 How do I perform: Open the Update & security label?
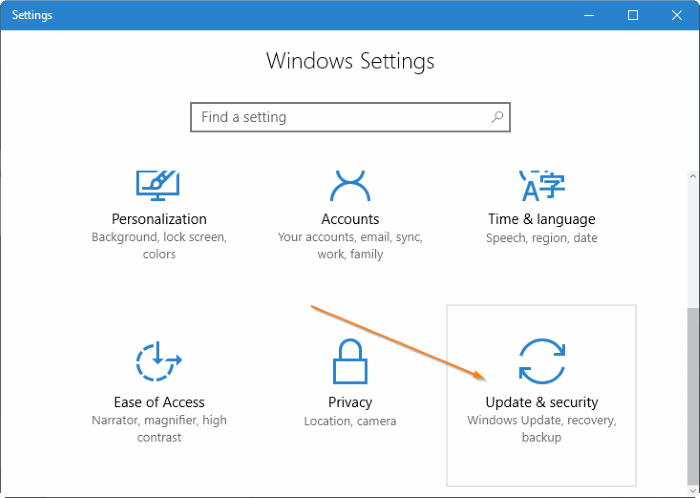(x=541, y=402)
